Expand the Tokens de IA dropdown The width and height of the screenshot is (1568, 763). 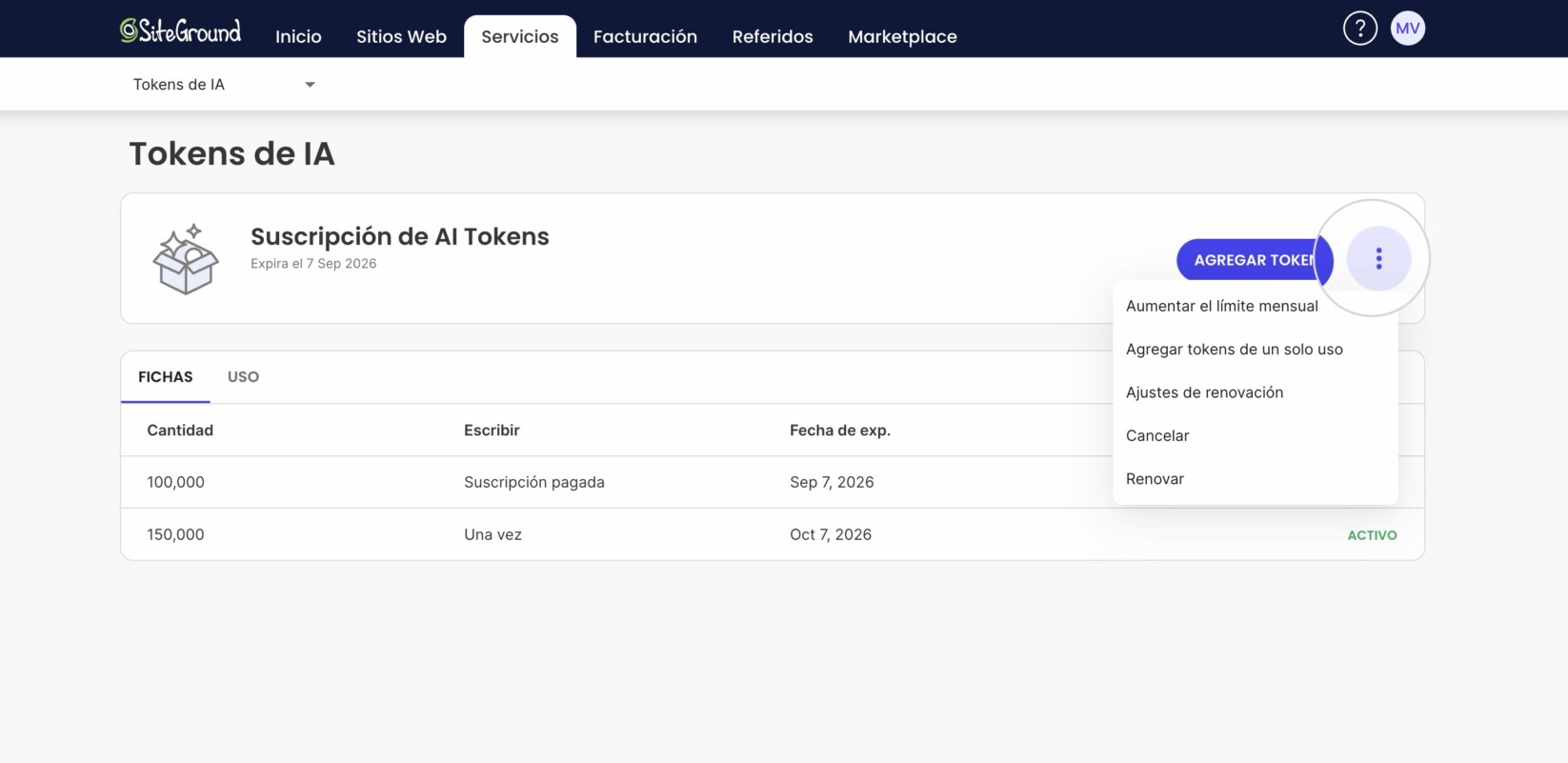(224, 85)
